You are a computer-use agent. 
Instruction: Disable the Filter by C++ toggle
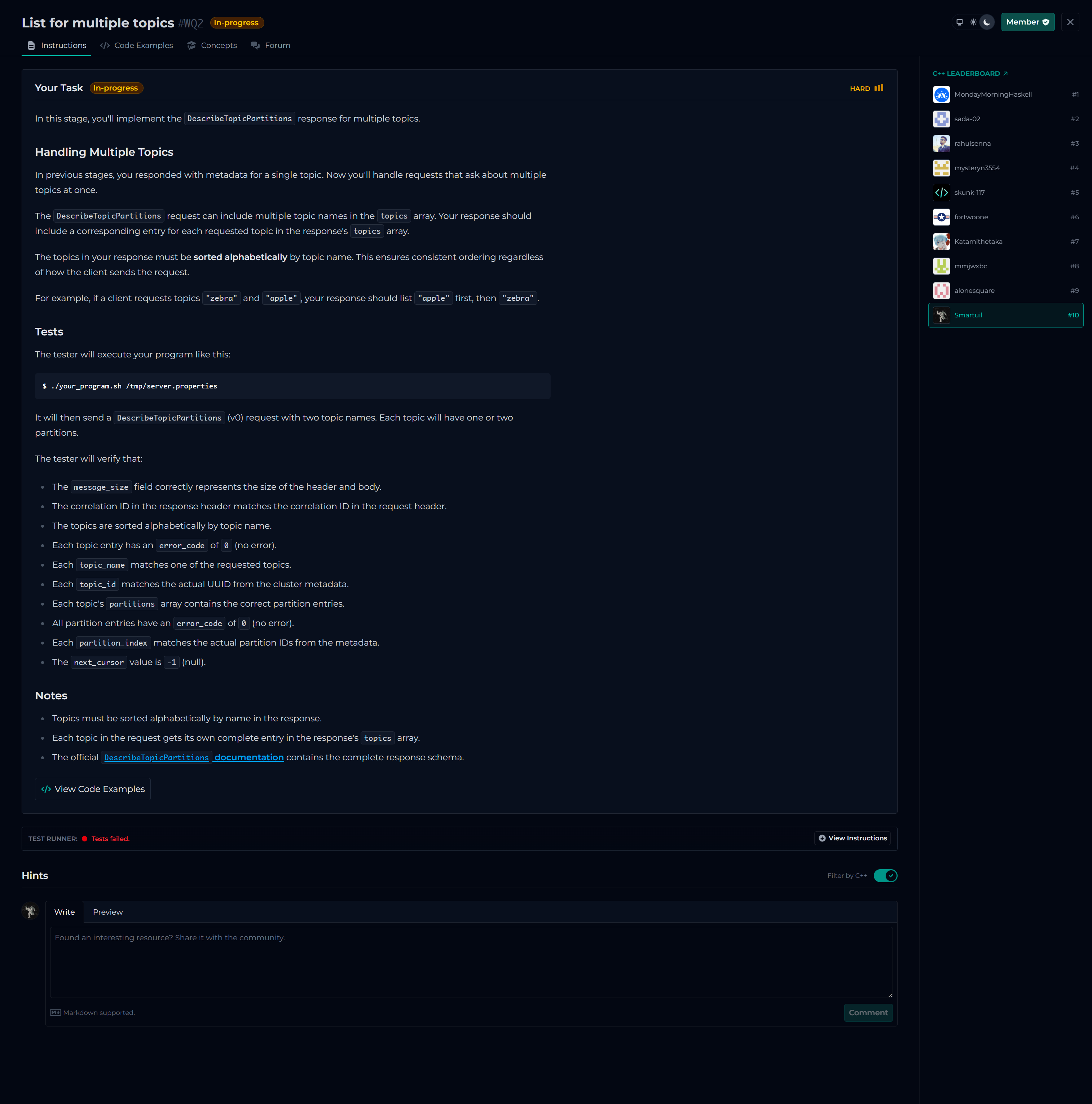point(885,875)
